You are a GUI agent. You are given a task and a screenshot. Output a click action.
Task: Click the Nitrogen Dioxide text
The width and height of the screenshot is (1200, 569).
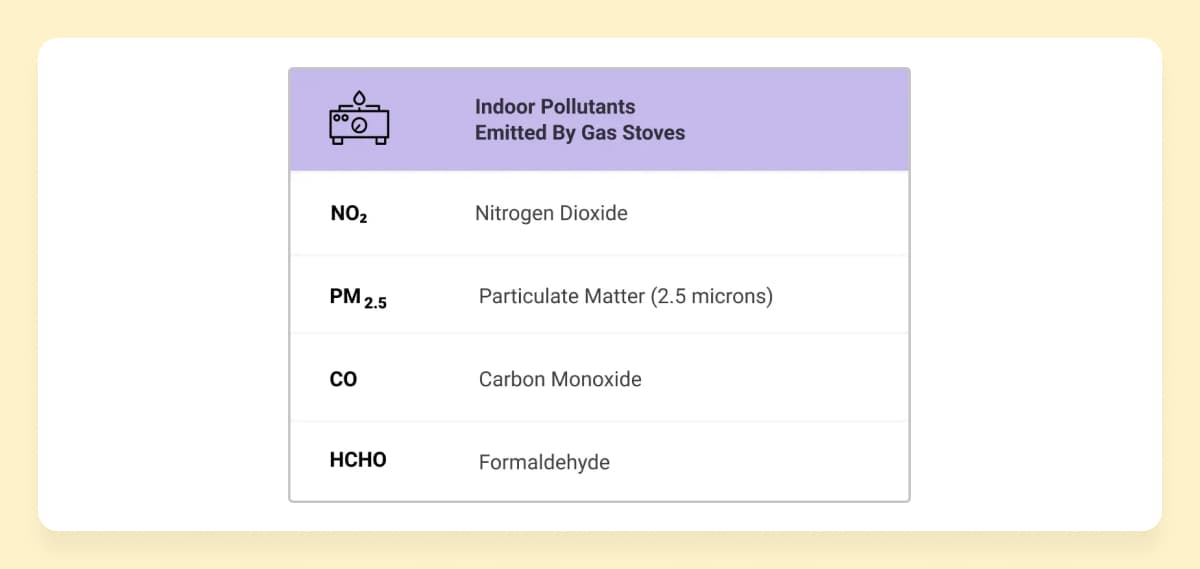[x=551, y=214]
